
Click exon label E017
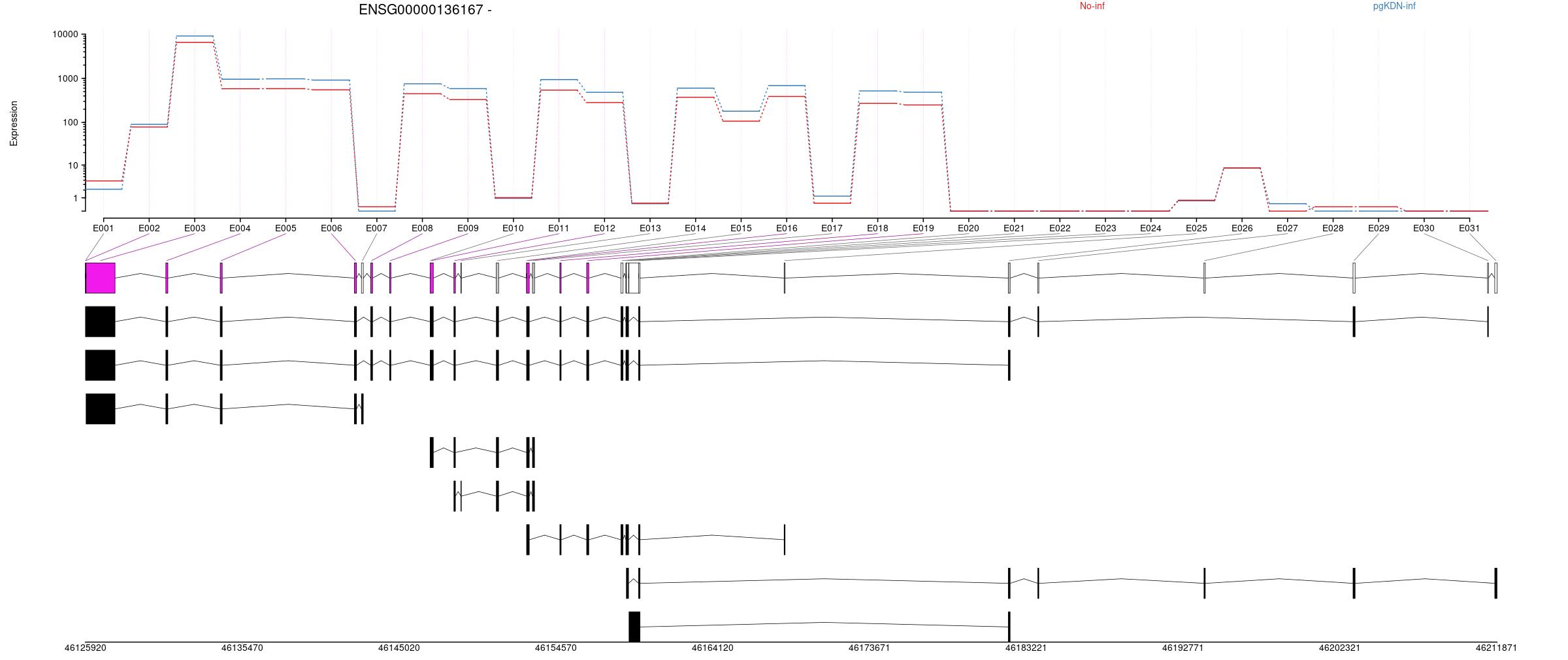[832, 228]
